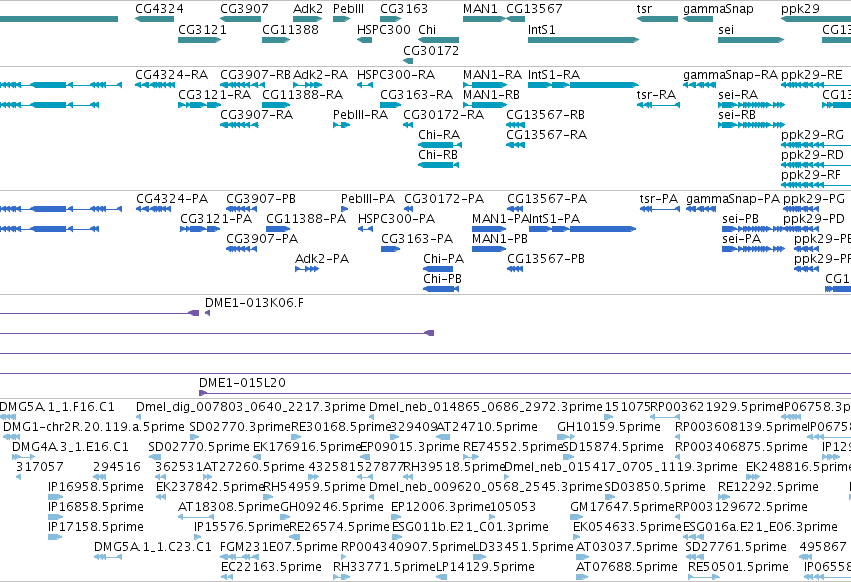Click the CG3907-RB transcript label

pyautogui.click(x=255, y=74)
